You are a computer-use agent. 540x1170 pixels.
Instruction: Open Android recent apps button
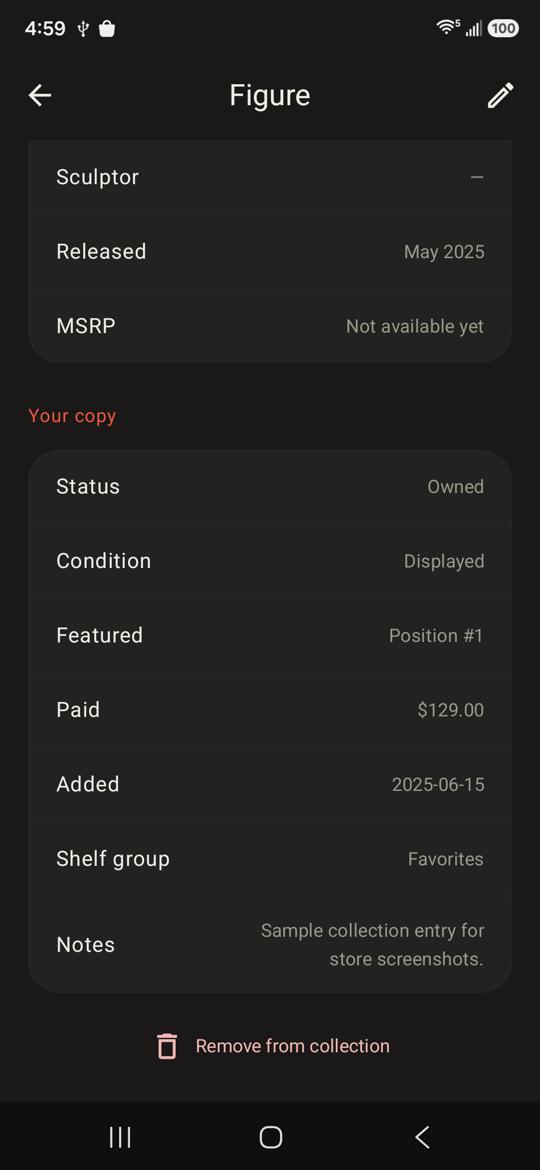(120, 1137)
